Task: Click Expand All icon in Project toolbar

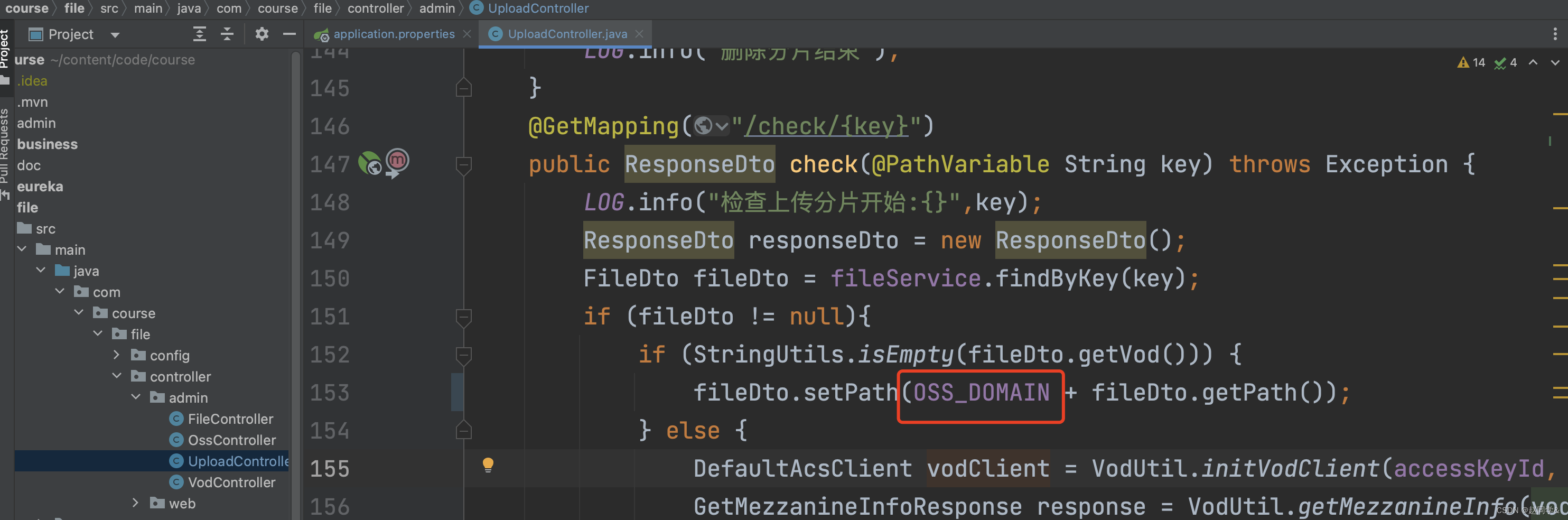Action: (x=199, y=34)
